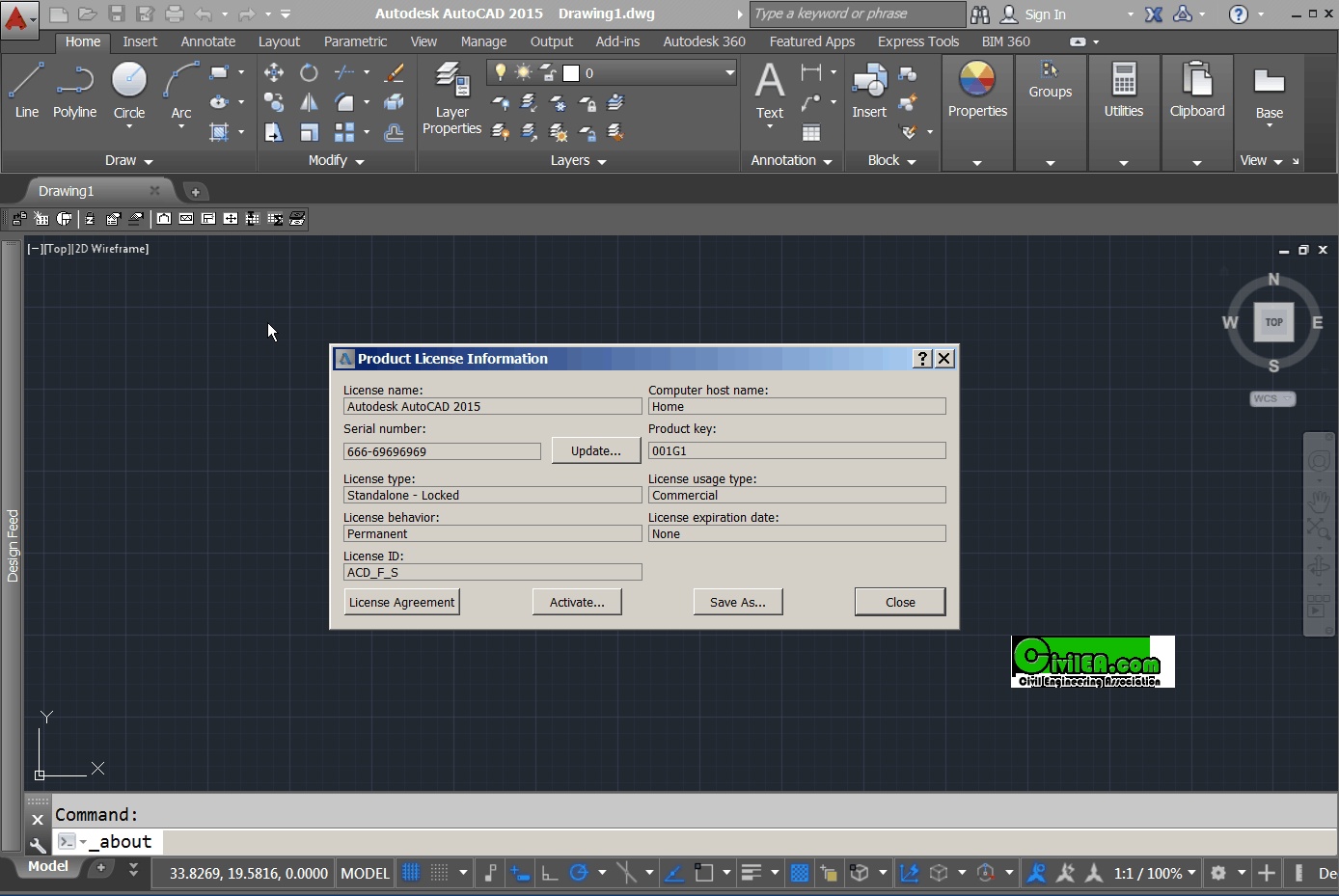Click Sign In
Screen dimensions: 1339x896
(x=1045, y=14)
